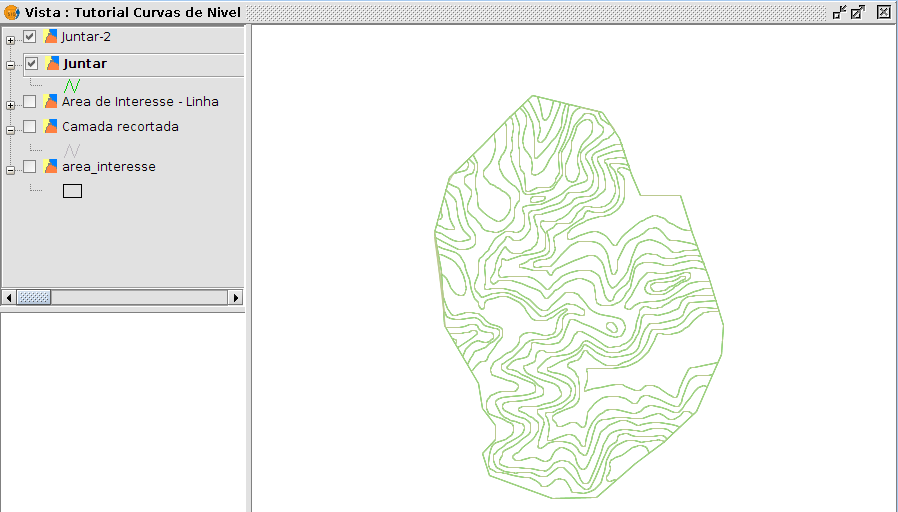The image size is (898, 512).
Task: Show the Camada recortada layer
Action: [x=30, y=127]
